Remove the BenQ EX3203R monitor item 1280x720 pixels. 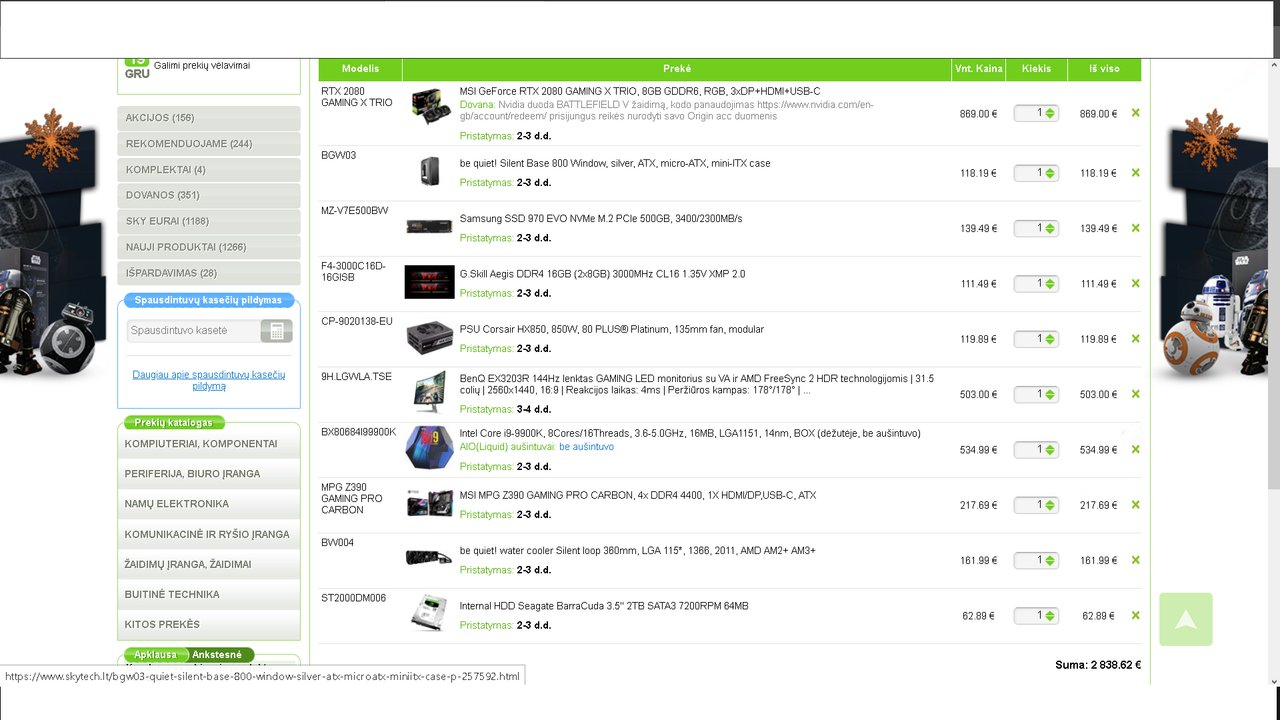coord(1135,394)
